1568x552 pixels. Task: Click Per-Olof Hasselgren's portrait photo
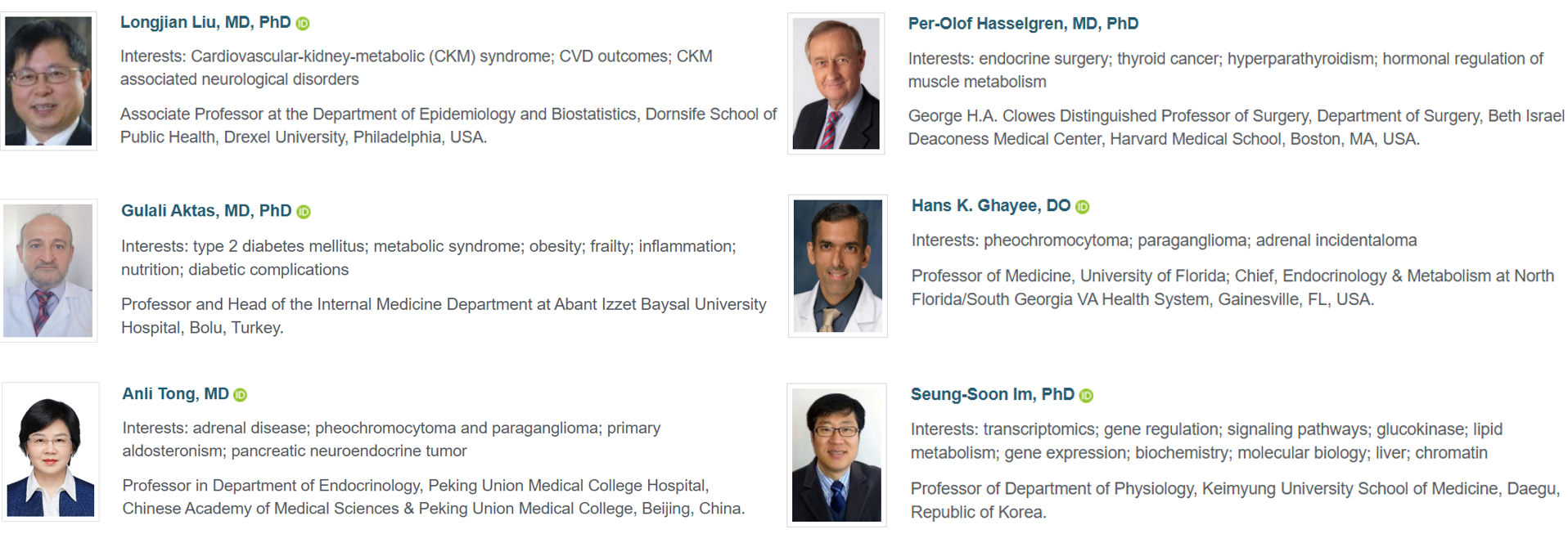tap(836, 83)
